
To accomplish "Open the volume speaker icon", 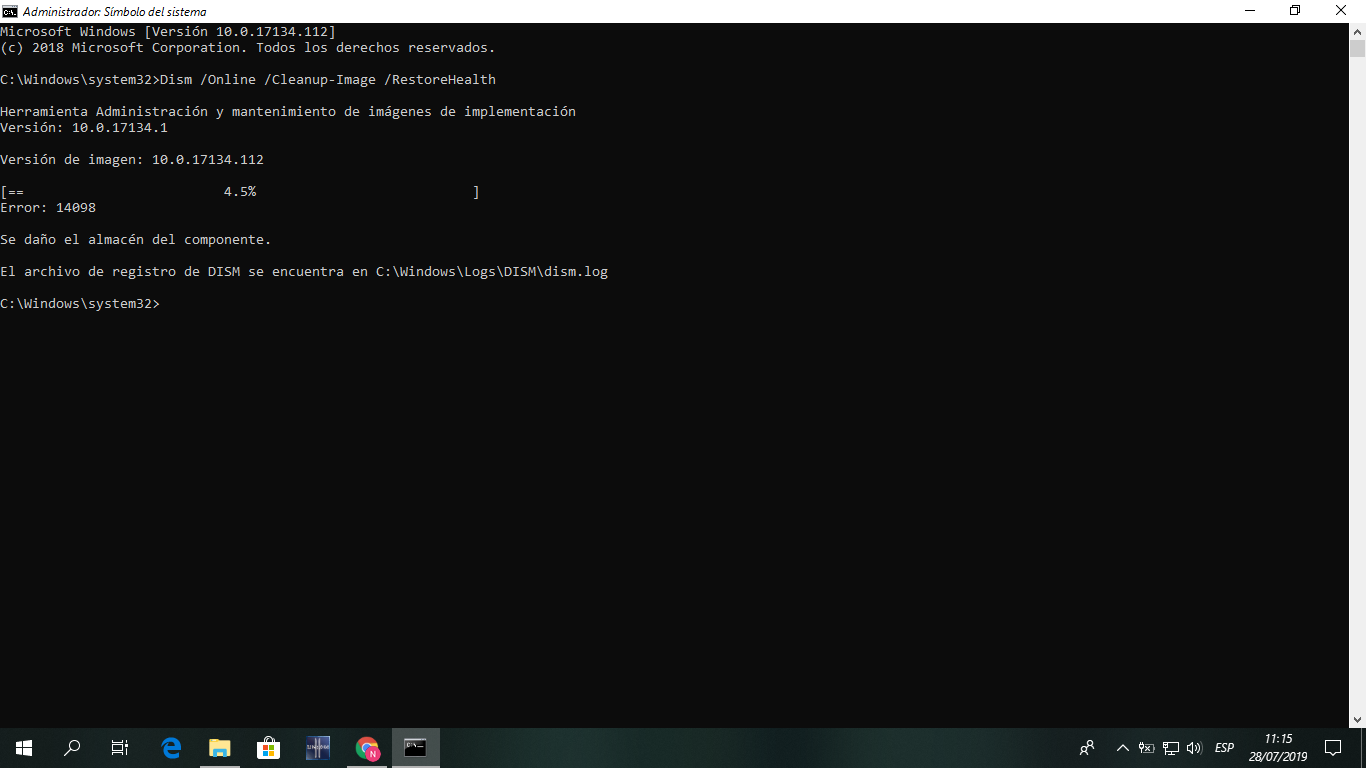I will coord(1194,748).
